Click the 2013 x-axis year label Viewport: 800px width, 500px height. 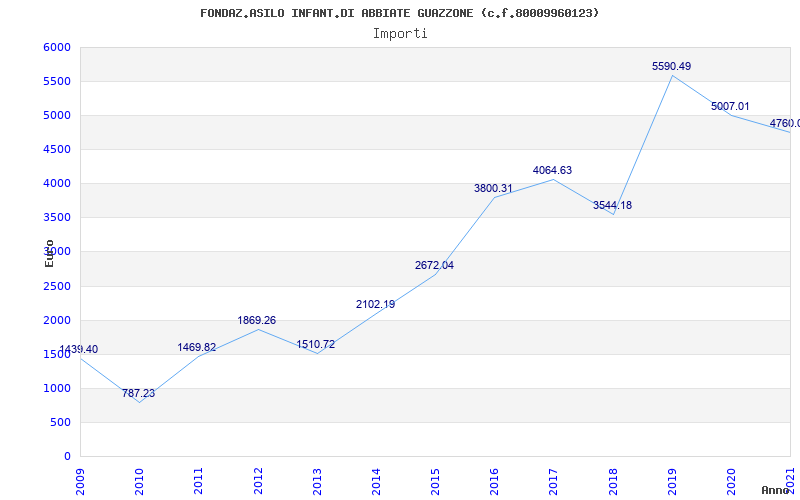[x=317, y=481]
